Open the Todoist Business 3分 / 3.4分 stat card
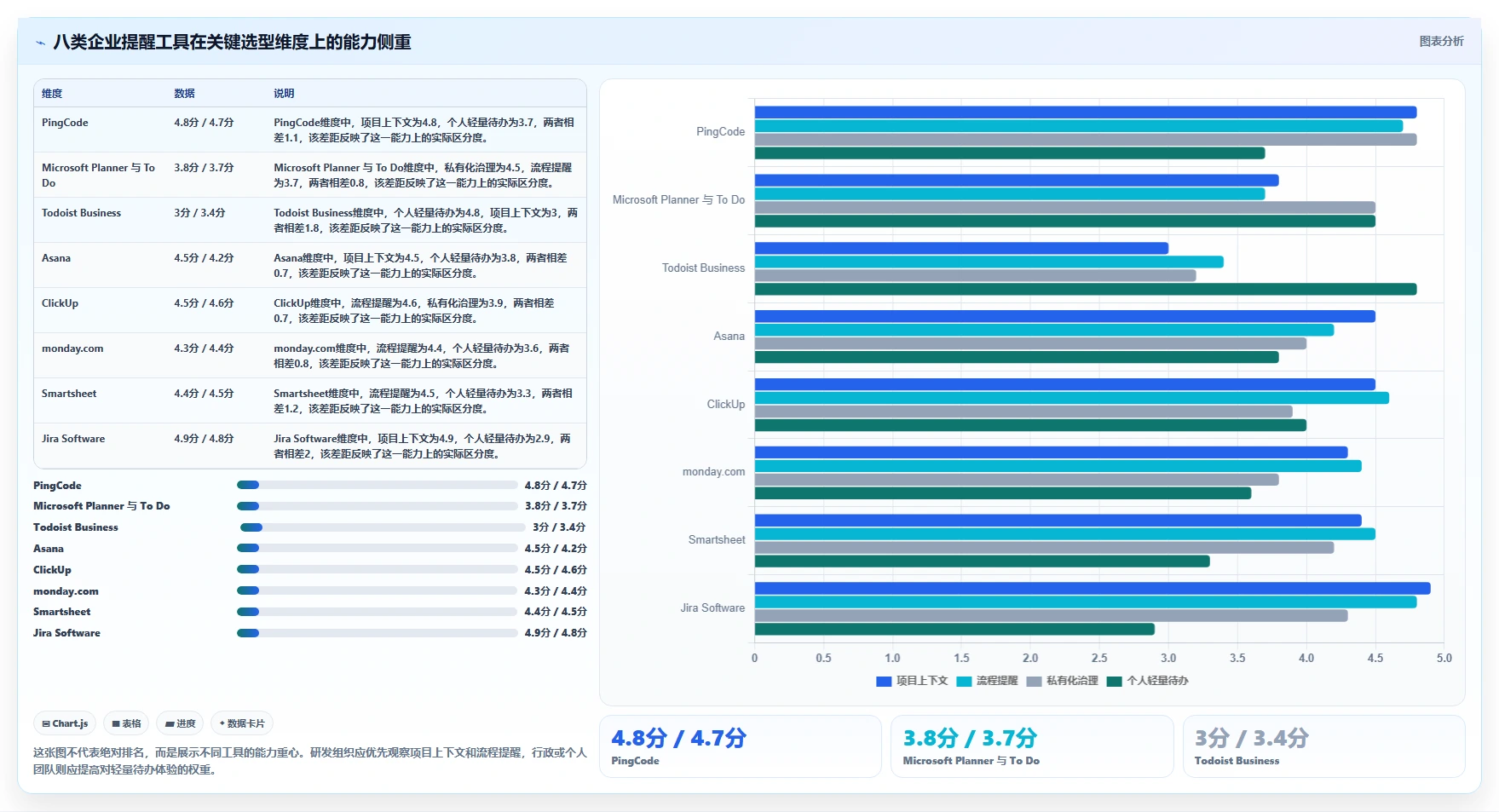 pyautogui.click(x=1323, y=746)
